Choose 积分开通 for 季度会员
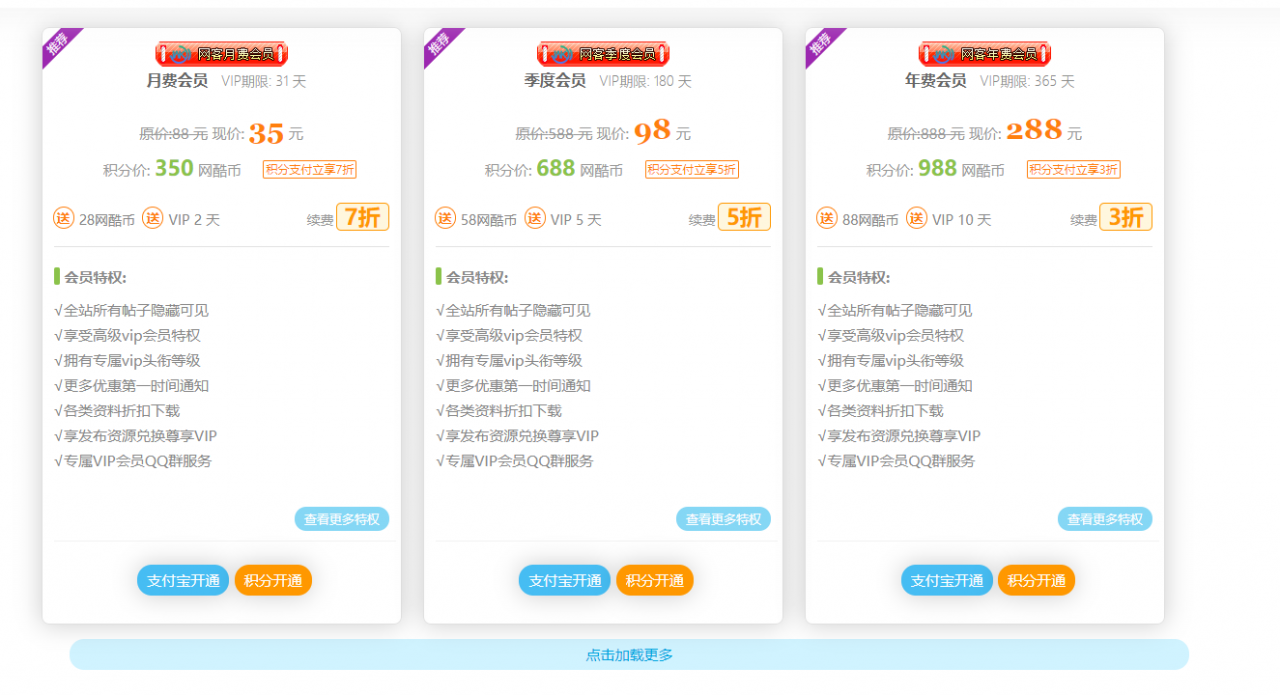 point(655,580)
